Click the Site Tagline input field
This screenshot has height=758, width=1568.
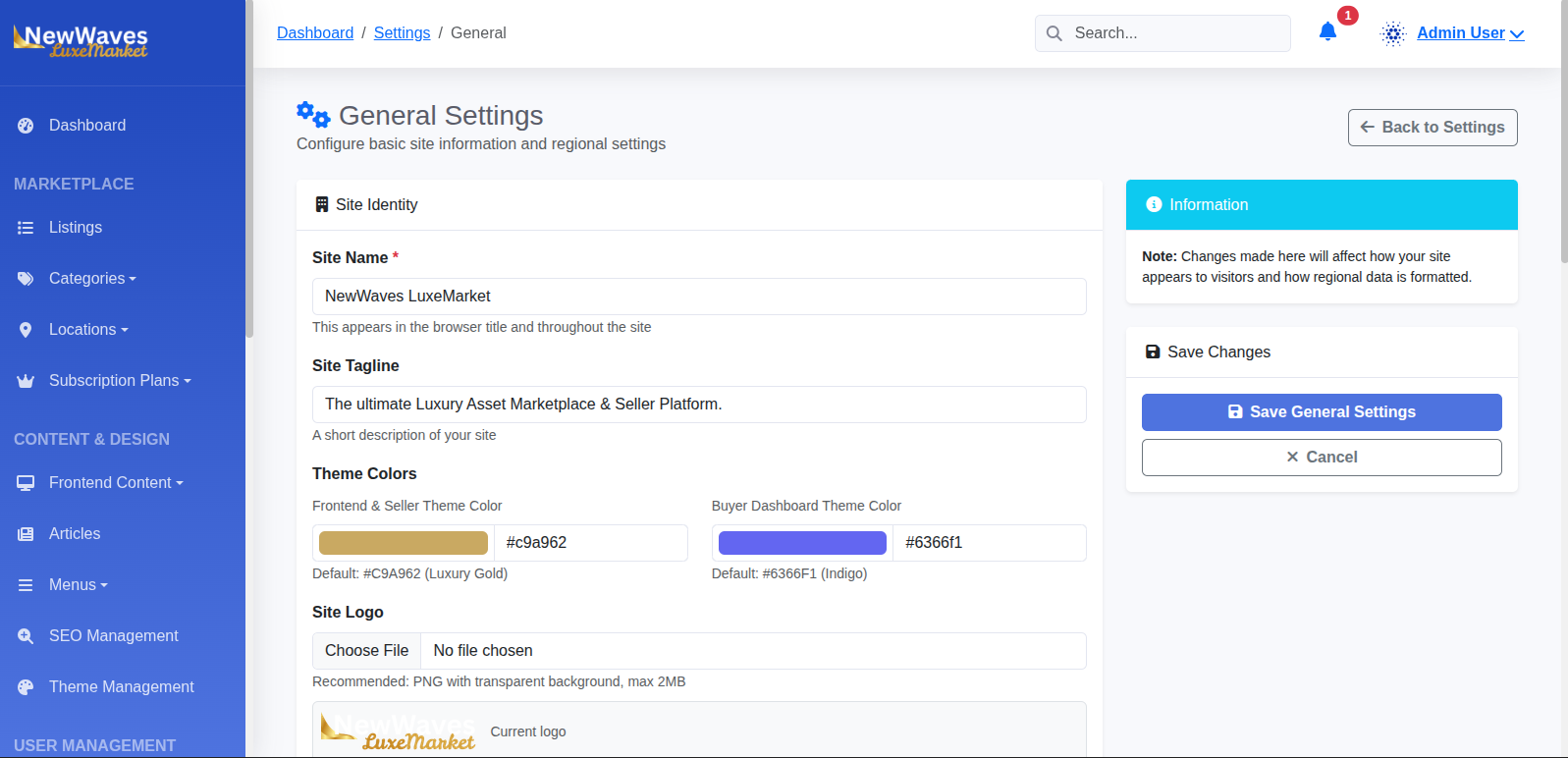(699, 405)
